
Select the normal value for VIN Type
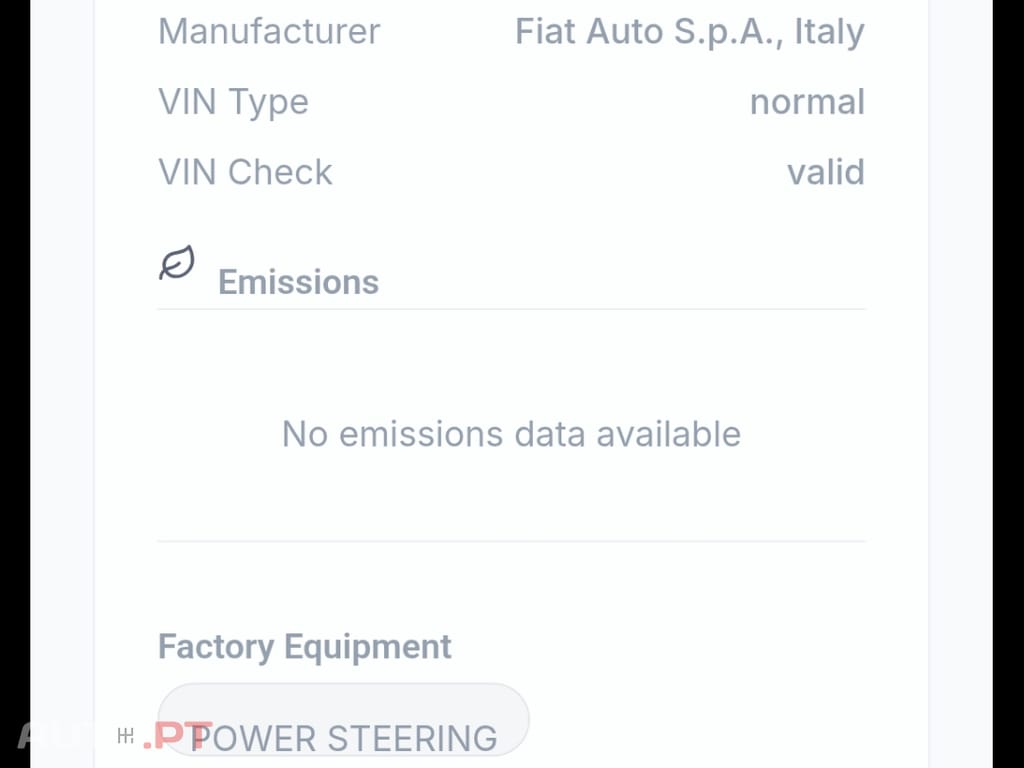coord(807,102)
